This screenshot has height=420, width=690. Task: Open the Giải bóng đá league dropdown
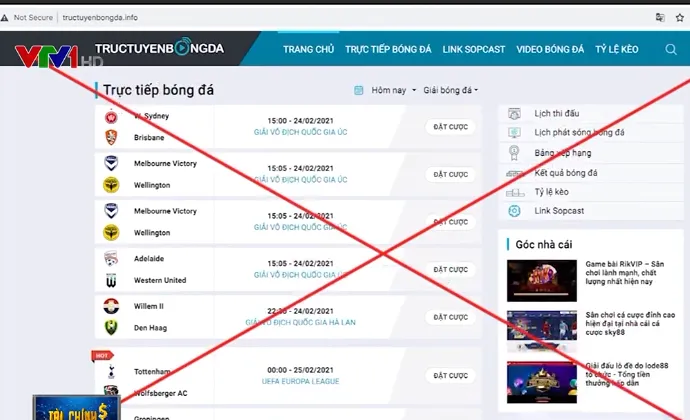(451, 90)
